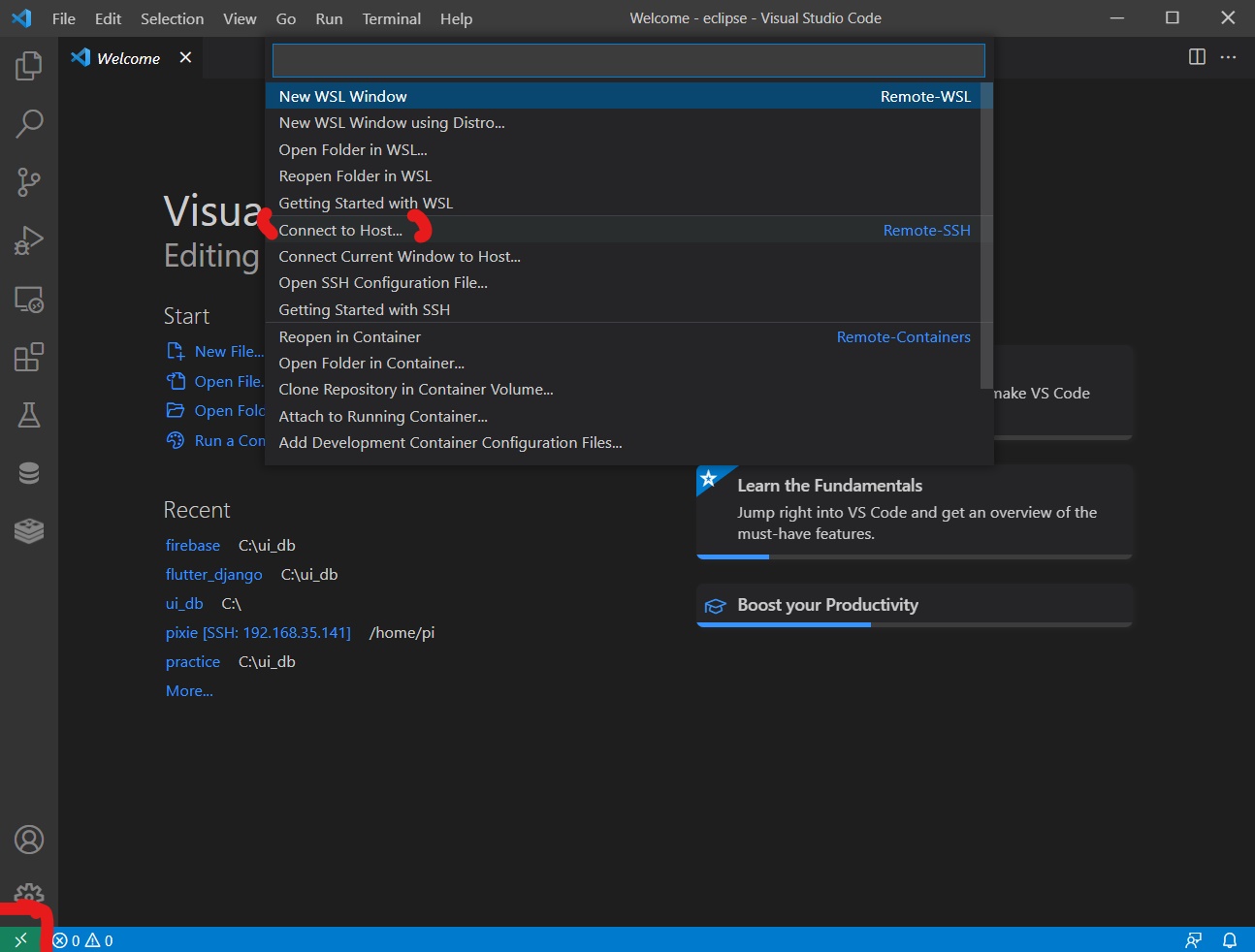
Task: Focus the command palette input field
Action: (628, 60)
